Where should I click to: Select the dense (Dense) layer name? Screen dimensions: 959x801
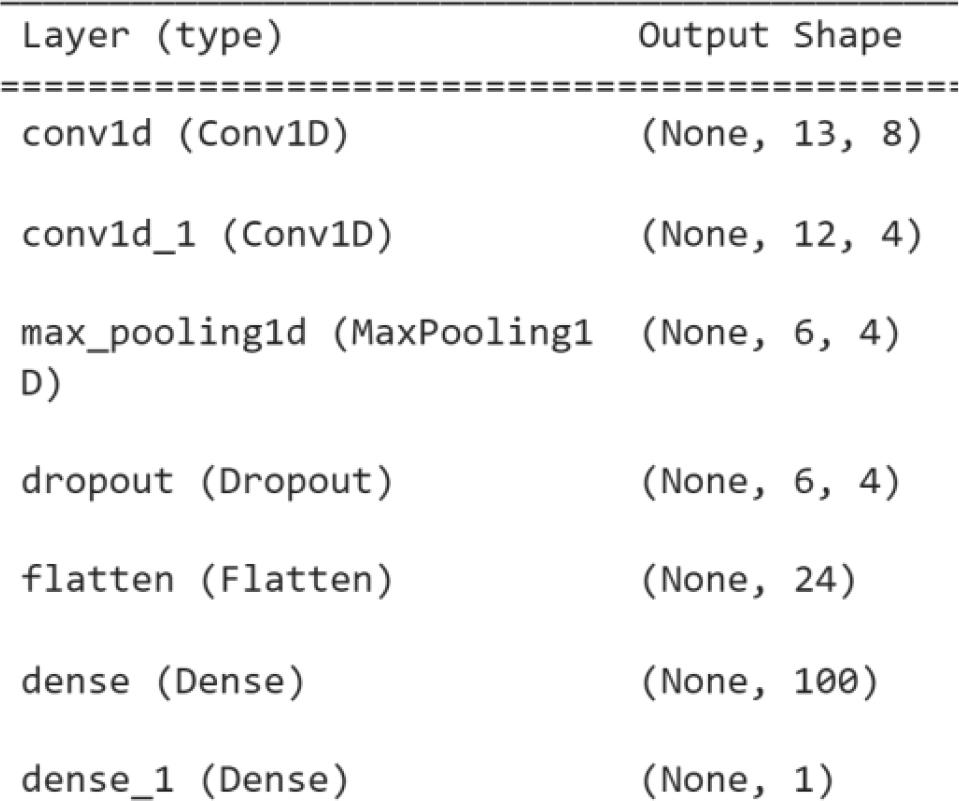click(x=163, y=682)
